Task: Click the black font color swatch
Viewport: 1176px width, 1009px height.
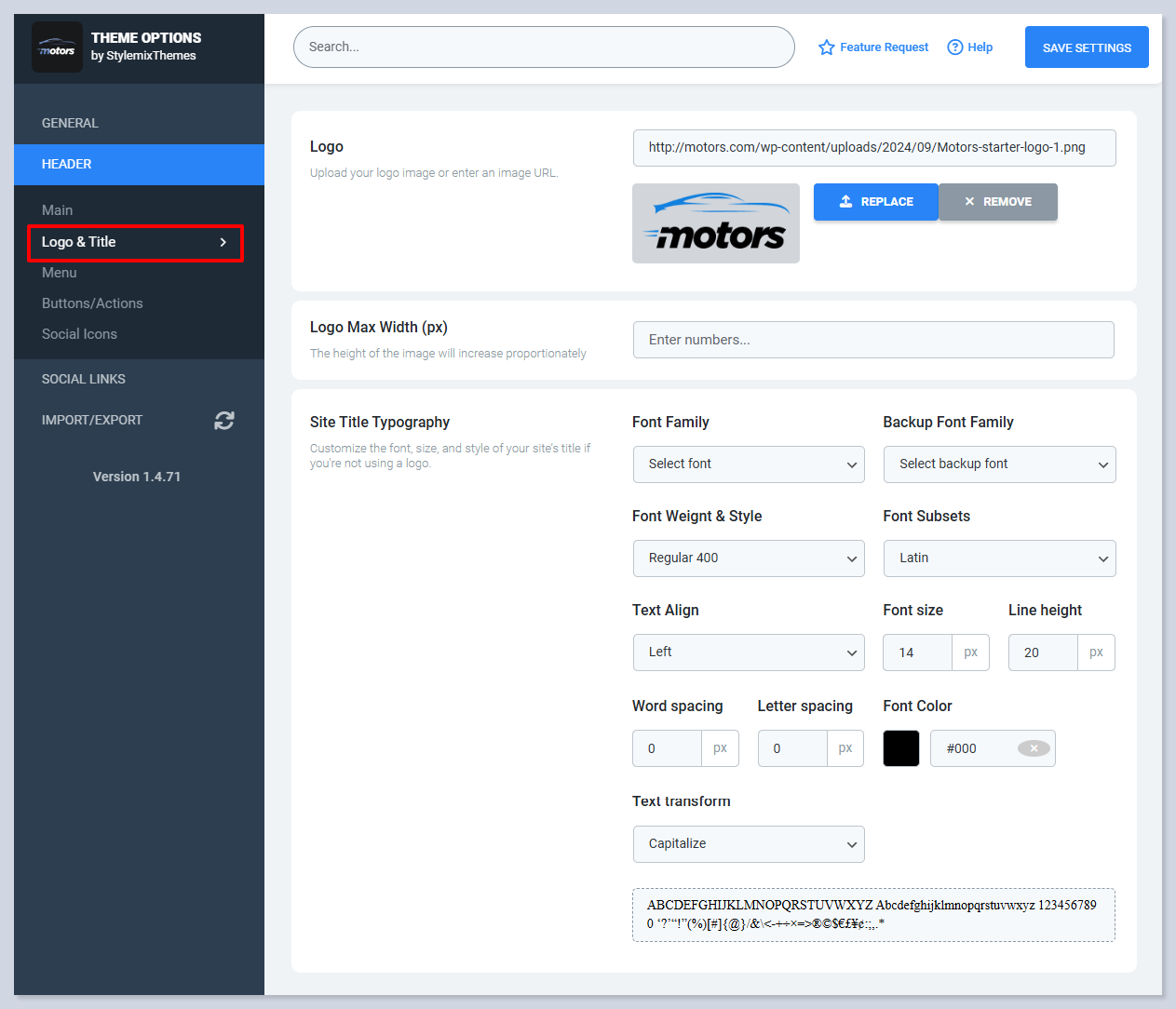Action: 900,748
